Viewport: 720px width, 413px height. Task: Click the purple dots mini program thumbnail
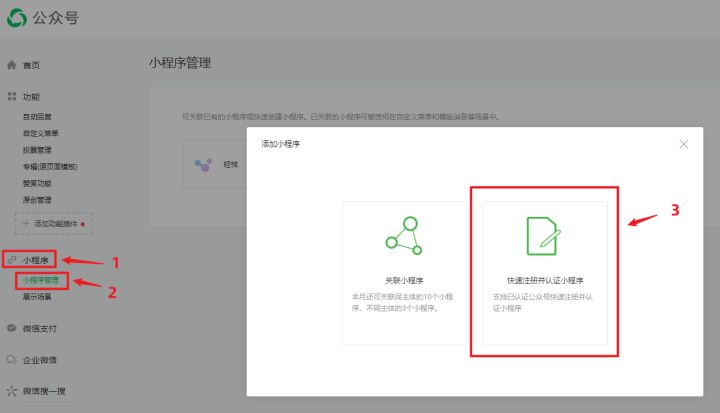203,164
